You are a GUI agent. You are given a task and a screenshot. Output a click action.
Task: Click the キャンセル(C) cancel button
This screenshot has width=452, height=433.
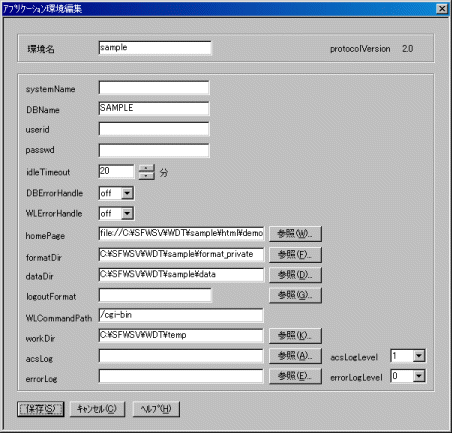(97, 409)
